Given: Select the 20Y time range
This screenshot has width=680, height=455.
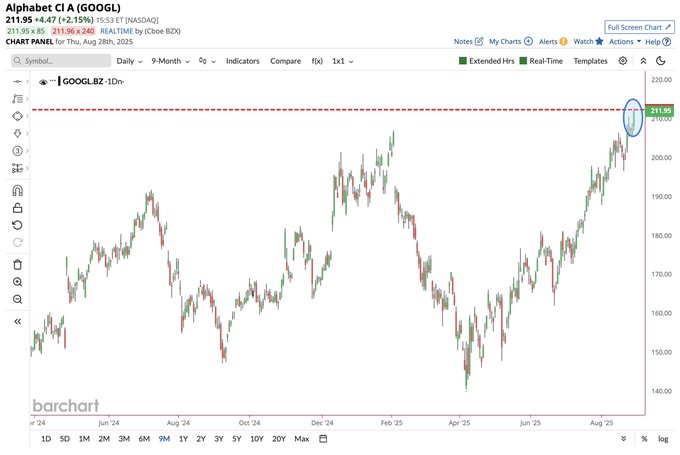Looking at the screenshot, I should pyautogui.click(x=279, y=439).
